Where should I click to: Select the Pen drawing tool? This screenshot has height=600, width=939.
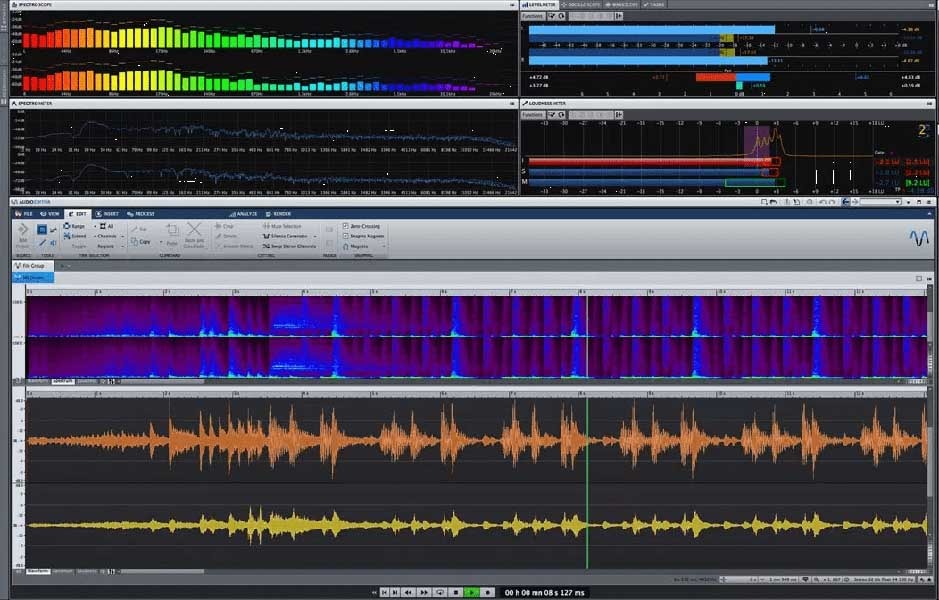pos(42,243)
